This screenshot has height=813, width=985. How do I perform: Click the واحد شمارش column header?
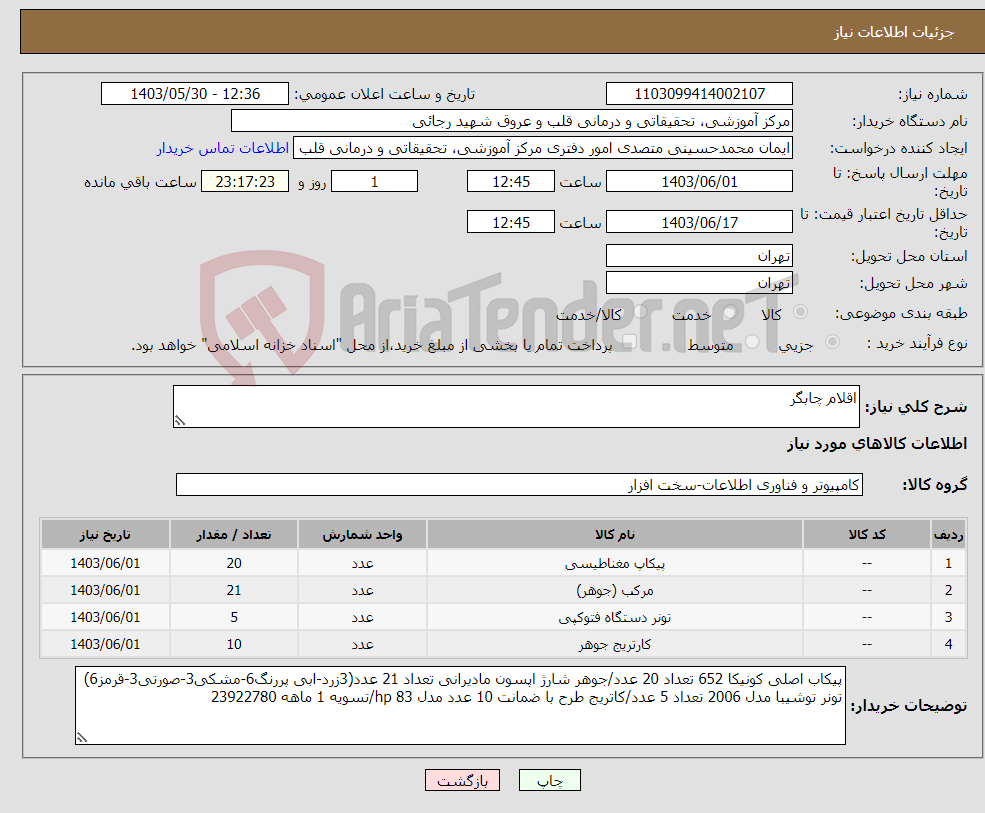362,534
